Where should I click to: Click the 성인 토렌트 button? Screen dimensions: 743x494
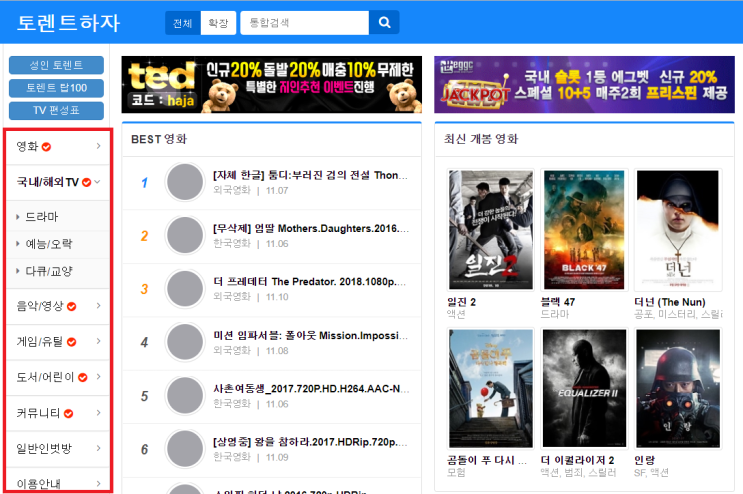(x=56, y=65)
